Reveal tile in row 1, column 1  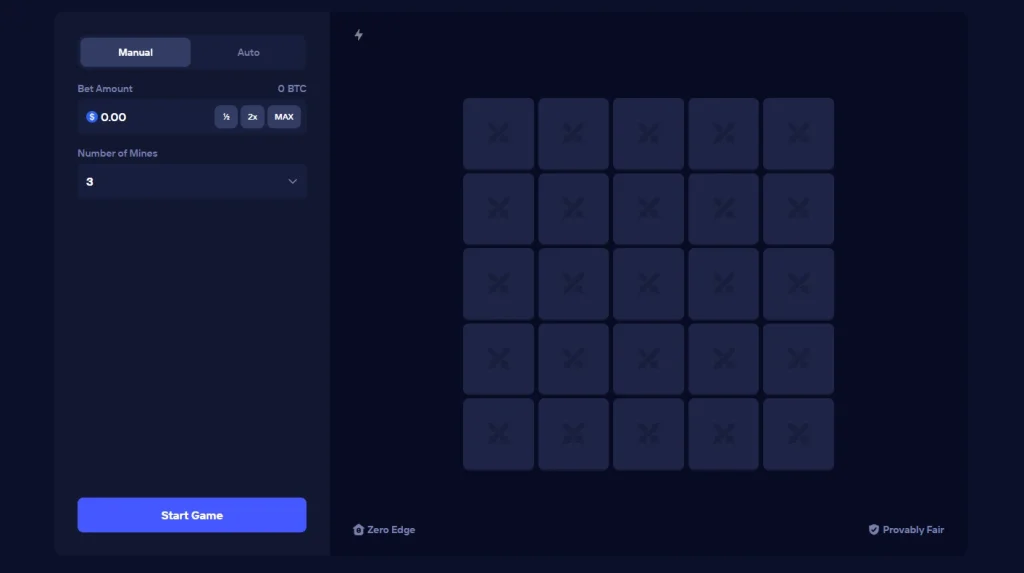498,134
